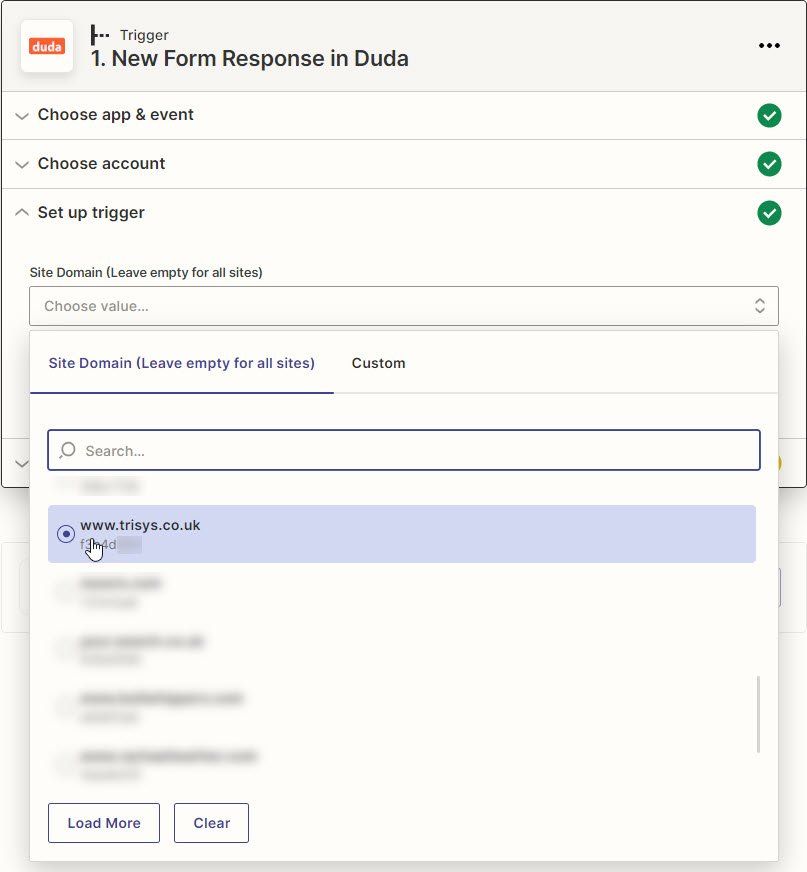Screen dimensions: 807x872
Task: Click the magnifier icon in search box
Action: [x=68, y=450]
